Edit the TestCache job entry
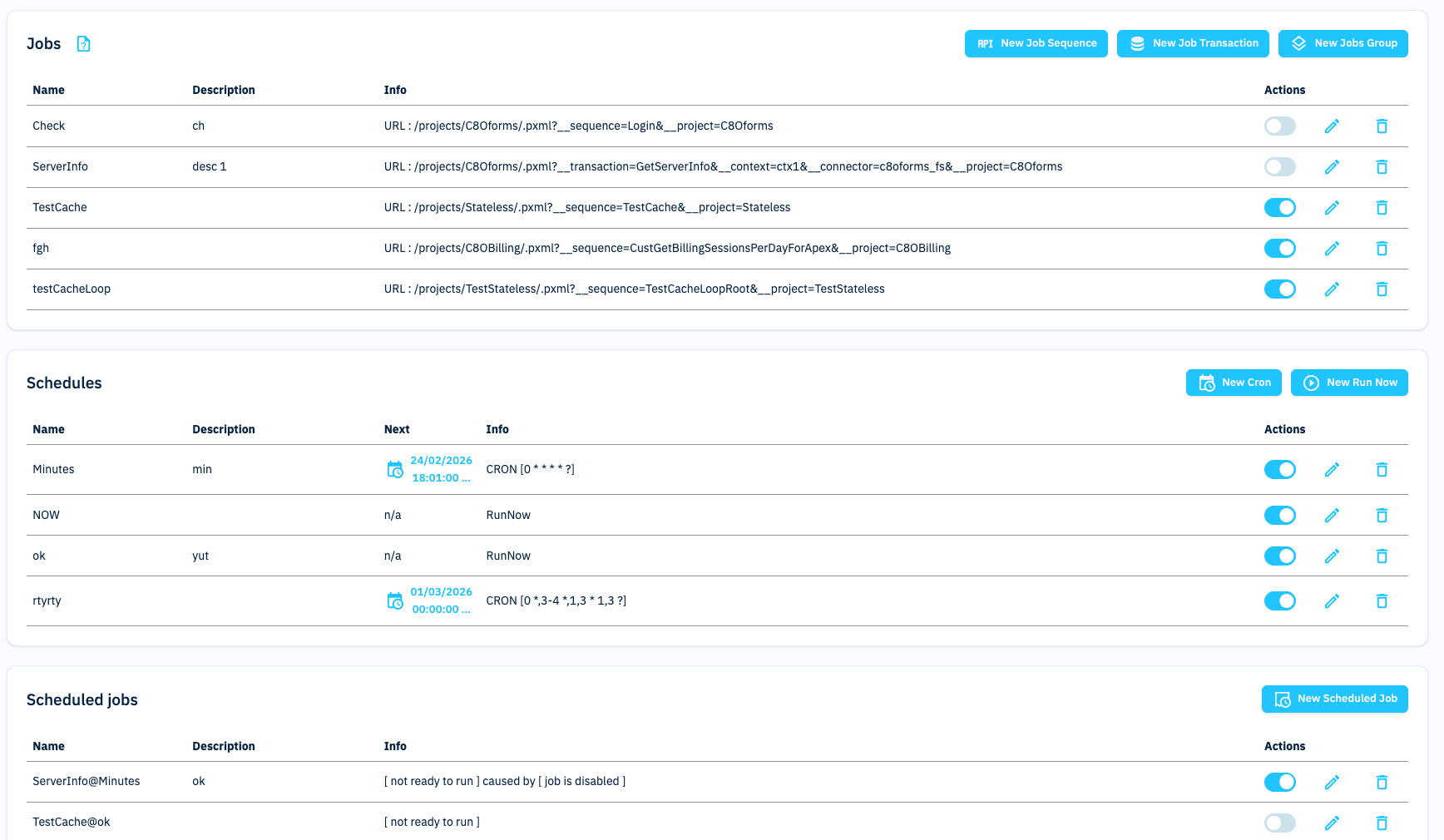 click(x=1332, y=208)
